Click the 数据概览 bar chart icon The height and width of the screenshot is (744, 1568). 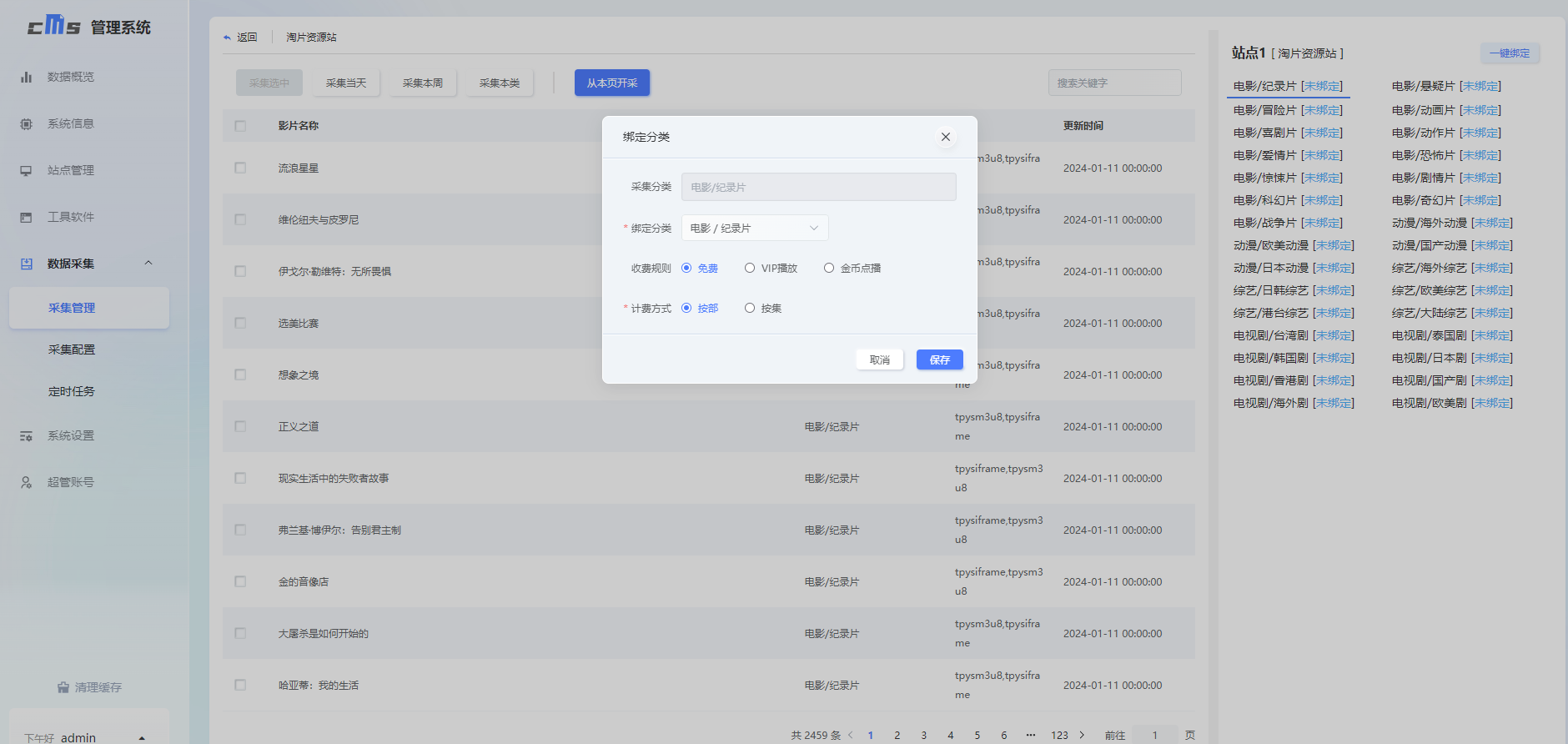tap(26, 77)
